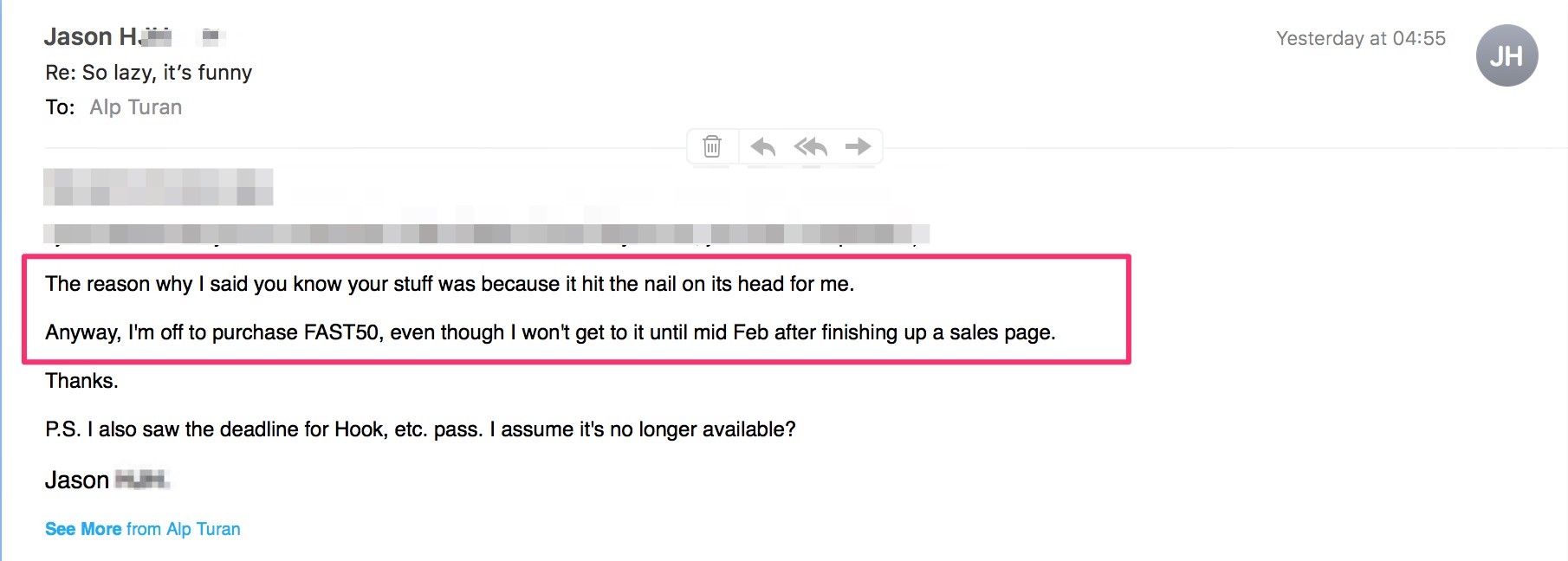This screenshot has height=561, width=1568.
Task: Open the See More from Alp Turan link
Action: (x=143, y=529)
